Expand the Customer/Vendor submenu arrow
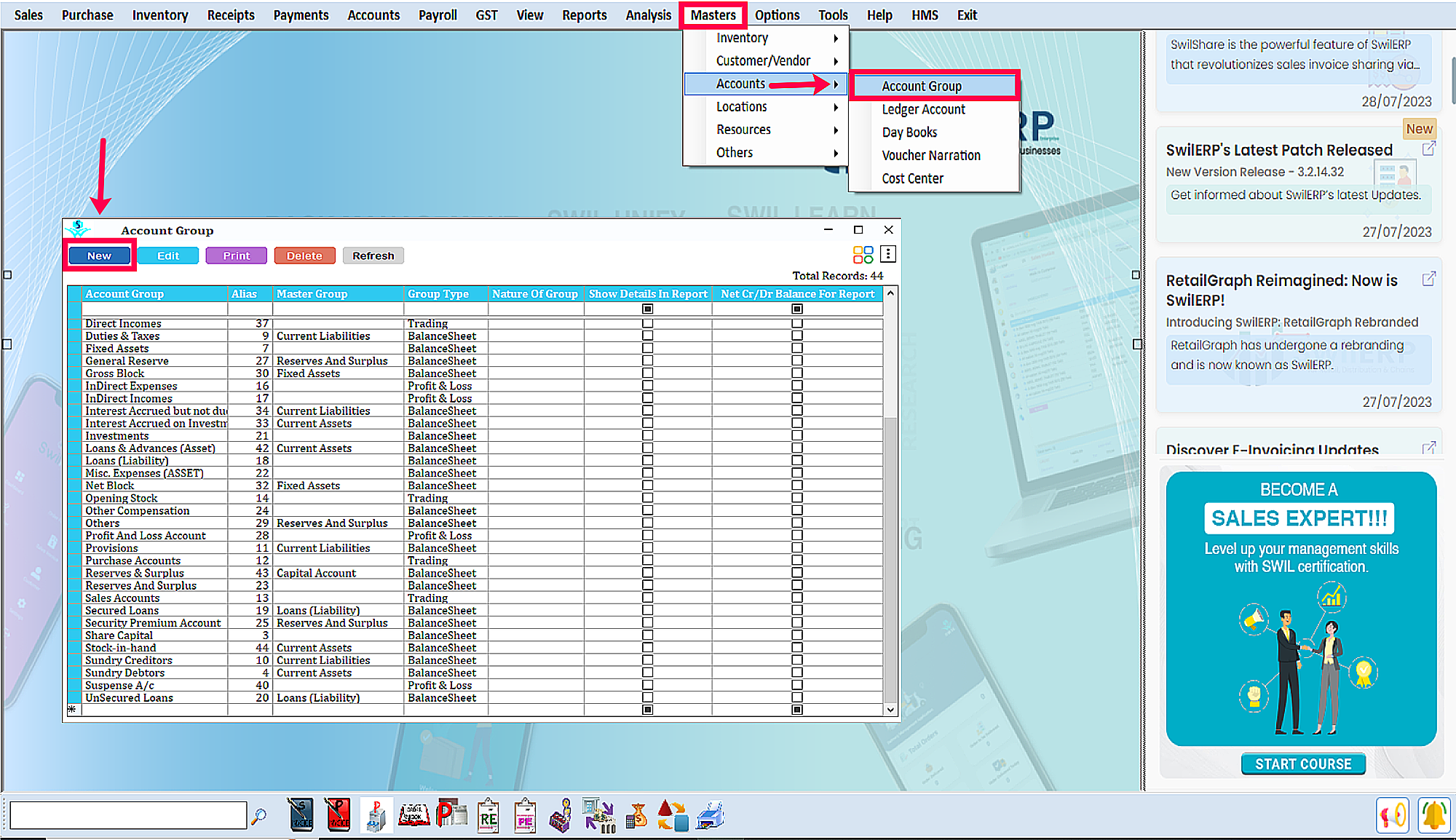This screenshot has width=1456, height=840. click(836, 61)
